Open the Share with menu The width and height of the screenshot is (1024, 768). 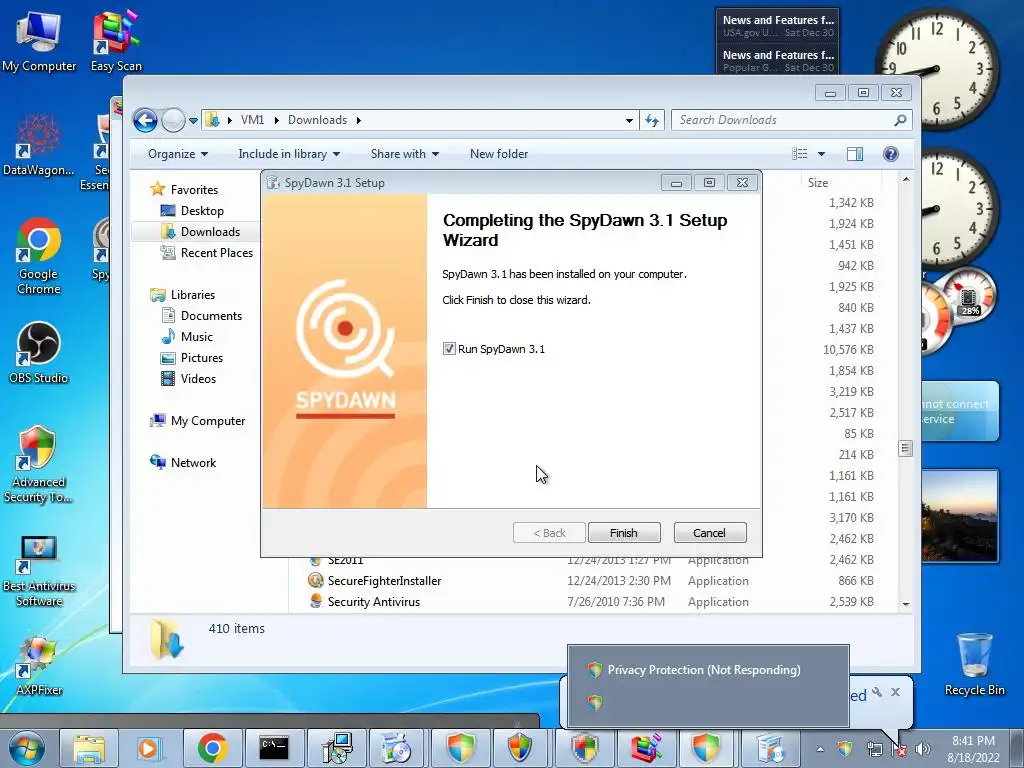[405, 154]
